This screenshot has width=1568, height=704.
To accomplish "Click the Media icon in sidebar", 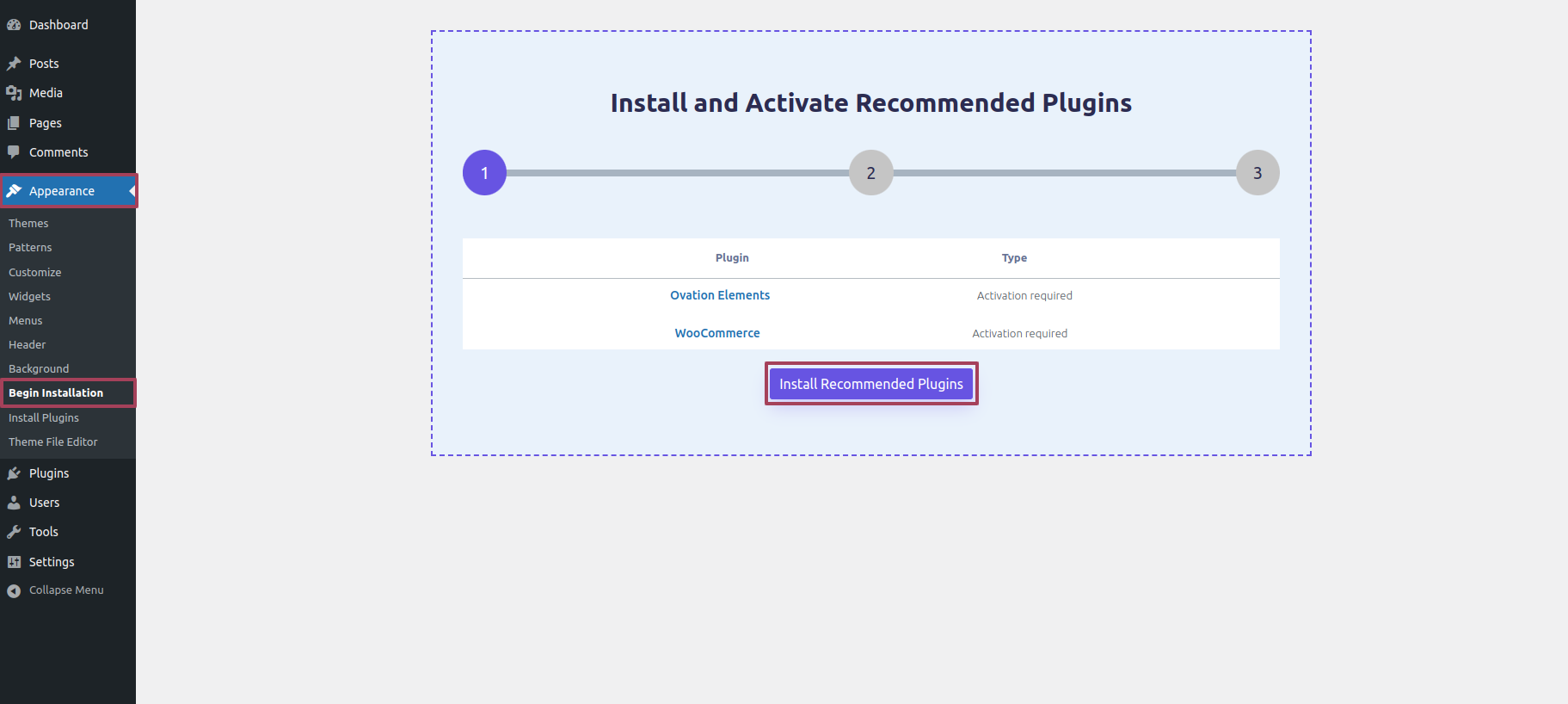I will [x=14, y=93].
